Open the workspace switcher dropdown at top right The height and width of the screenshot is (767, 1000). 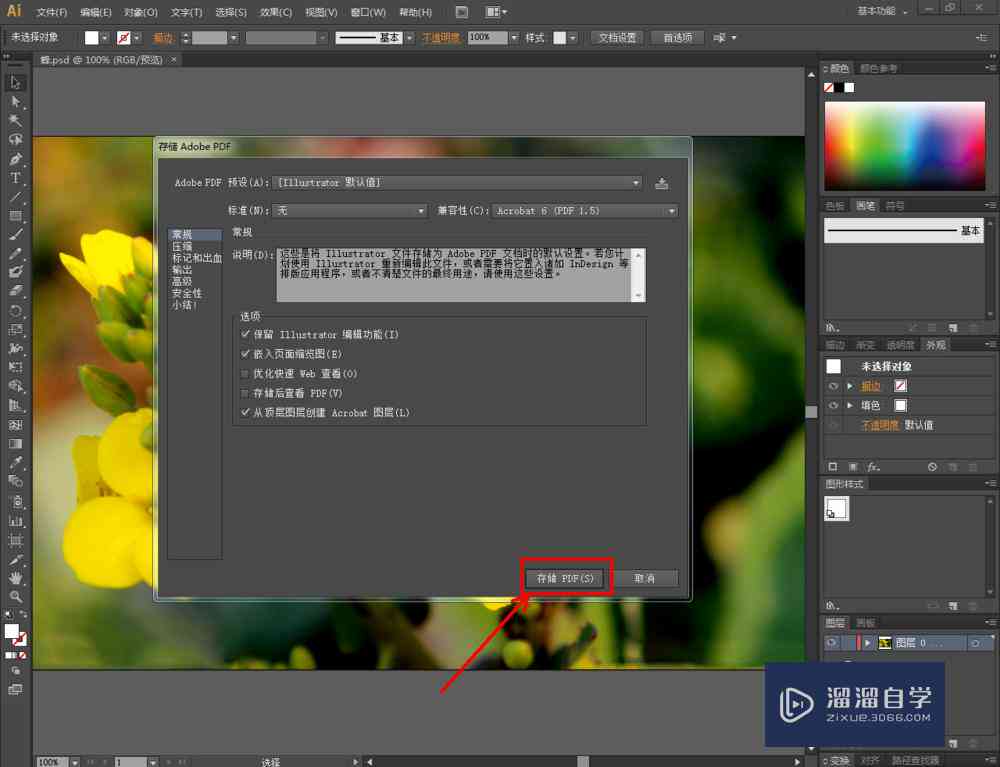[883, 11]
